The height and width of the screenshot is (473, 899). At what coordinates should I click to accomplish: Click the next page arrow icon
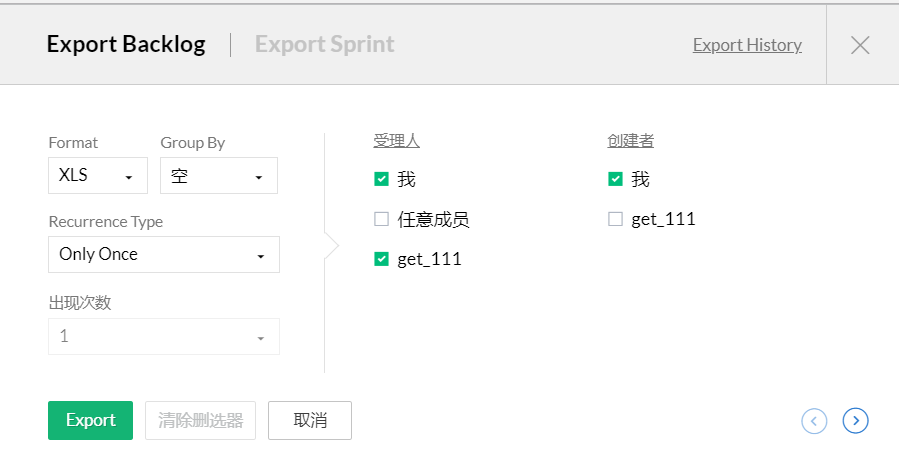[855, 421]
